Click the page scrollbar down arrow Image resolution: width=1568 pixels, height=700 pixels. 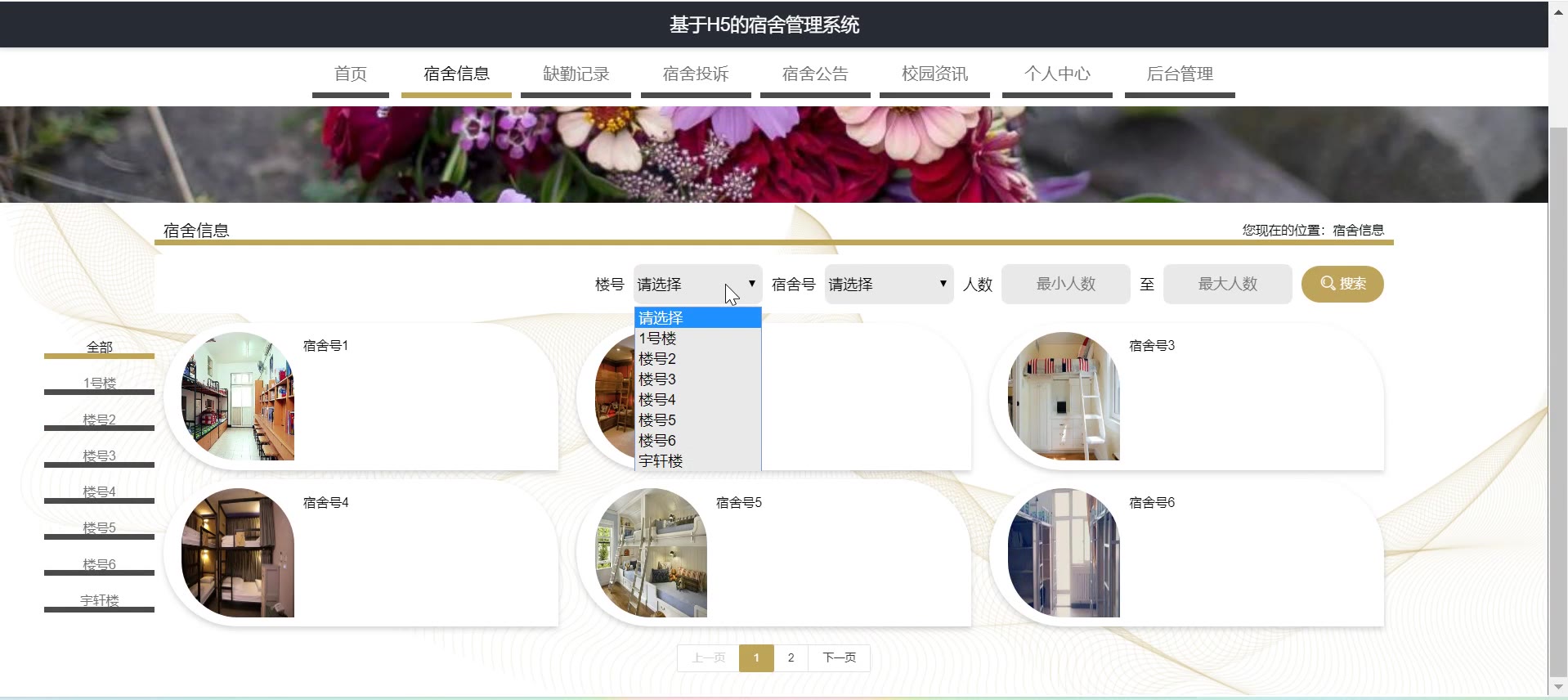pos(1558,688)
